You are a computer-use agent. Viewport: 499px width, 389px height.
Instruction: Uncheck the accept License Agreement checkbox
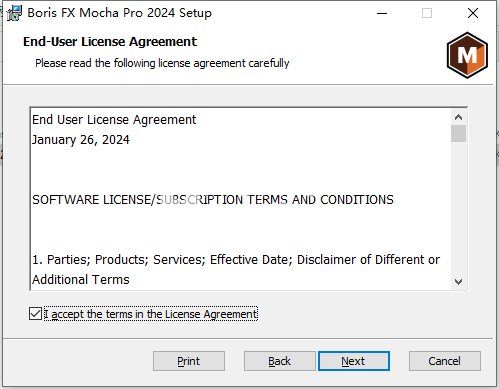tap(35, 314)
